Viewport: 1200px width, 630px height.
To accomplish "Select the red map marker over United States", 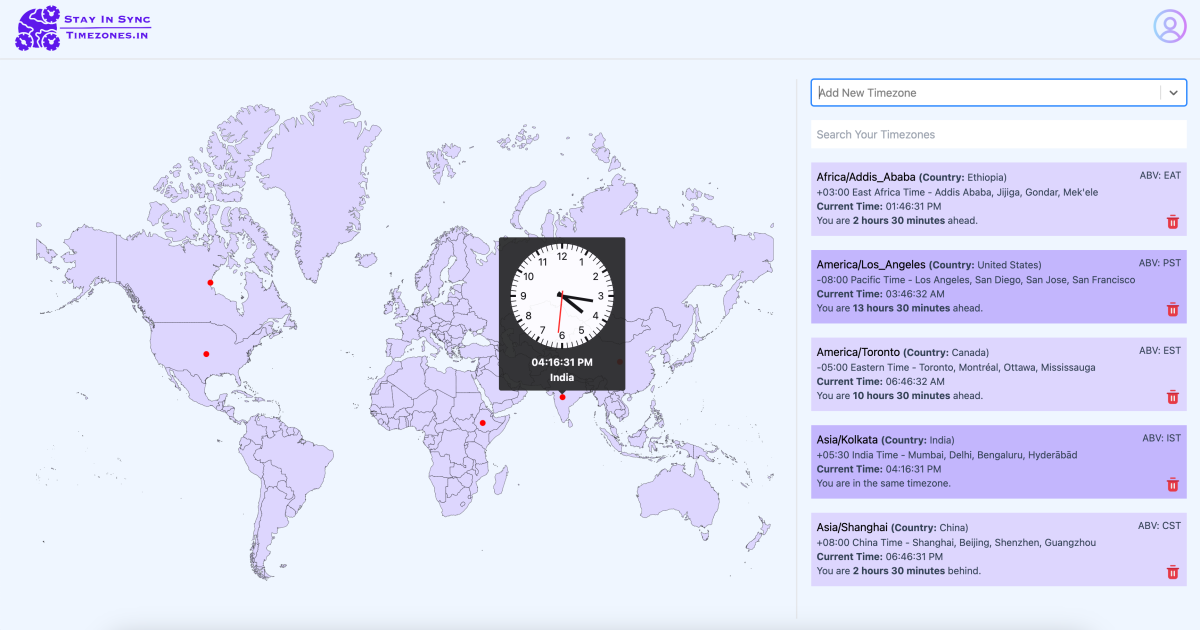I will point(206,354).
